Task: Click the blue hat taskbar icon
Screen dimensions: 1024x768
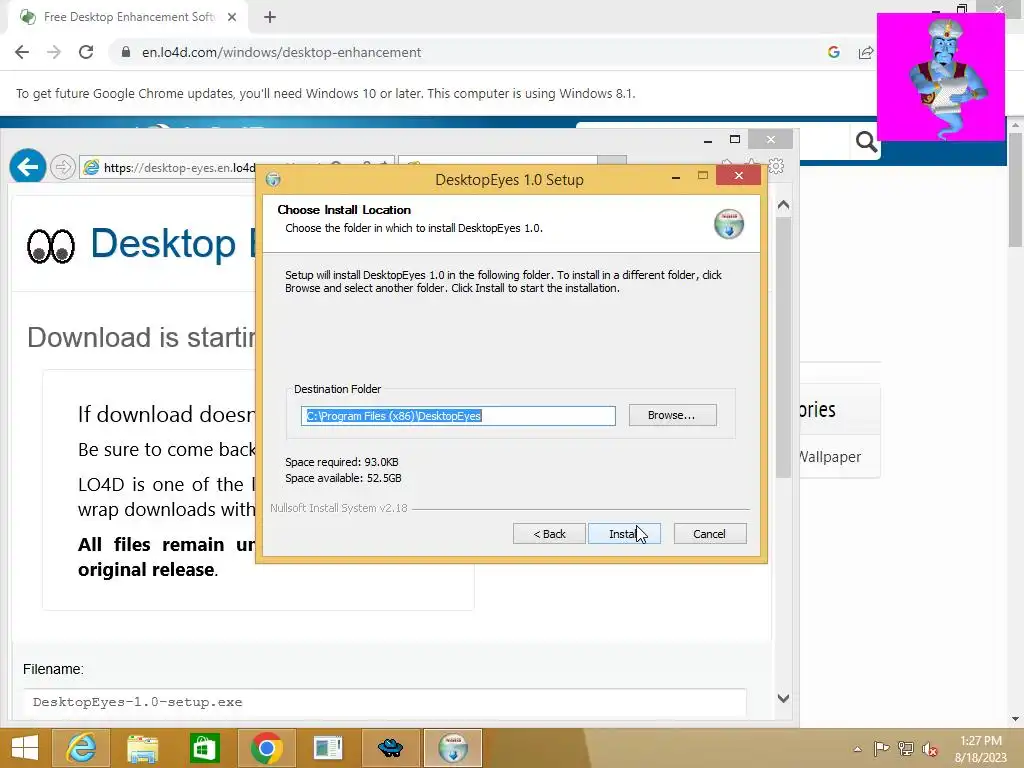Action: coord(390,748)
